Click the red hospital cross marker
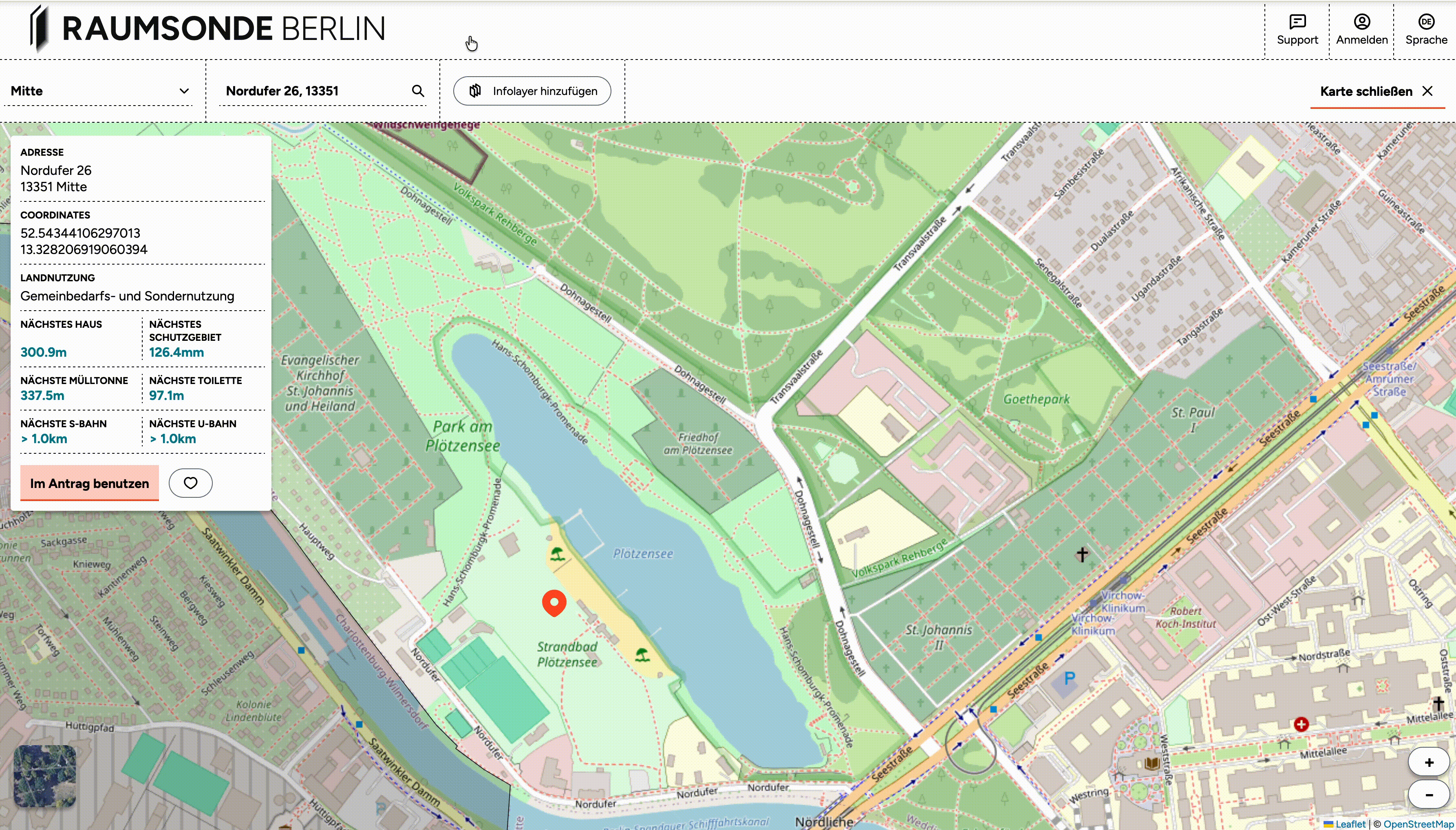This screenshot has height=830, width=1456. pos(1301,724)
